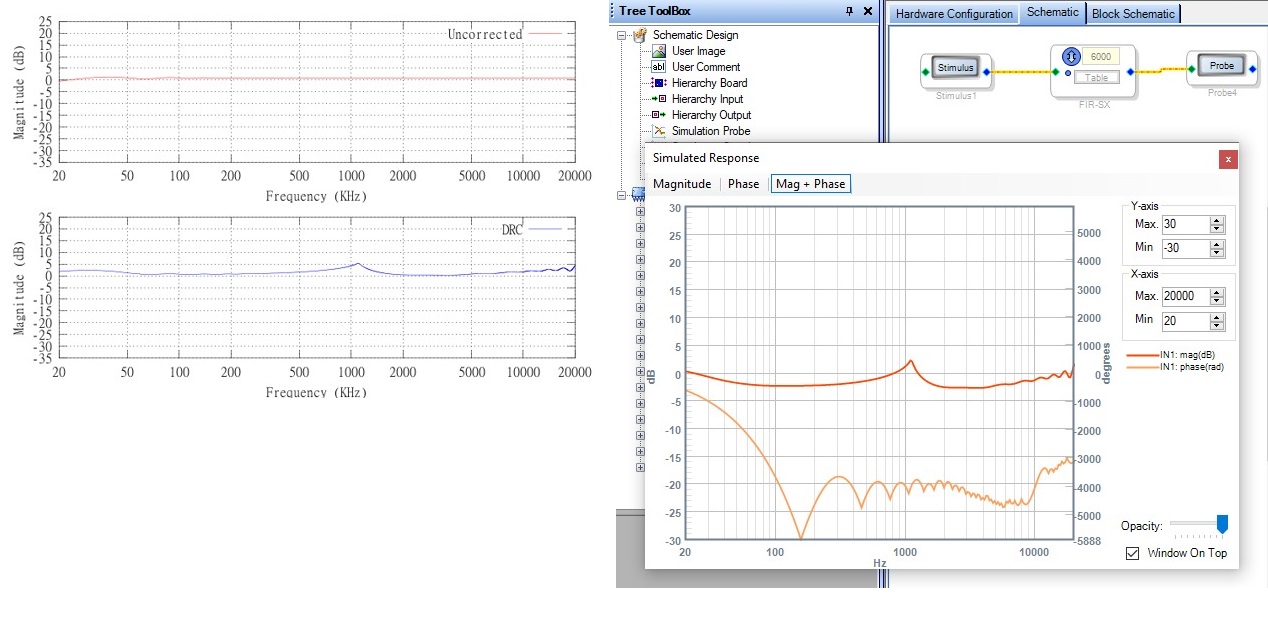Viewport: 1268px width, 620px height.
Task: Show the Magnitude response view
Action: coord(682,184)
